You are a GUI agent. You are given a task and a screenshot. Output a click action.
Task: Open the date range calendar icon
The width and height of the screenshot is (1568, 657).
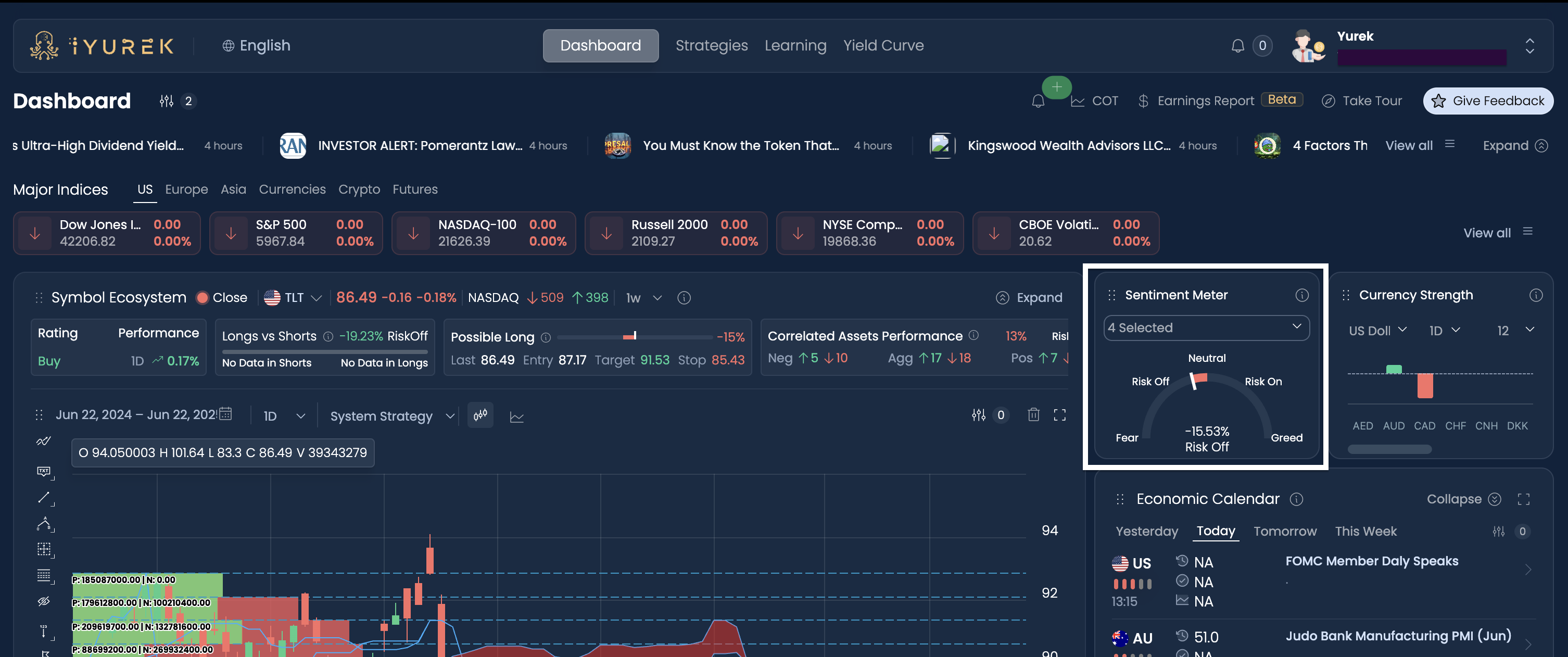pyautogui.click(x=225, y=414)
